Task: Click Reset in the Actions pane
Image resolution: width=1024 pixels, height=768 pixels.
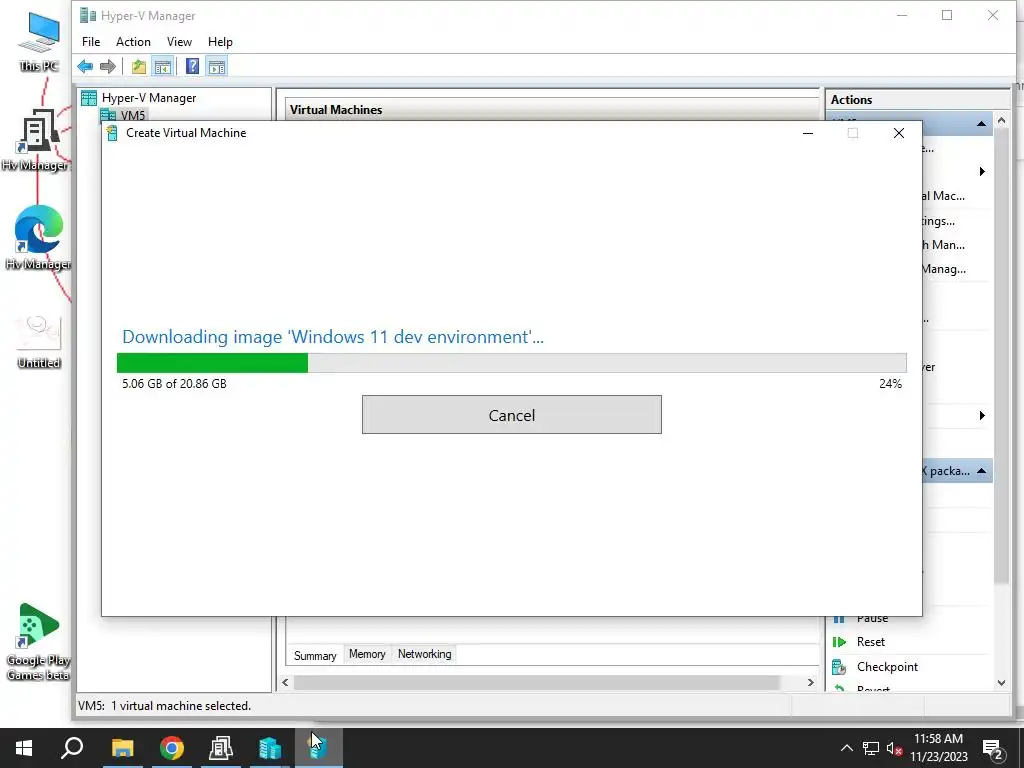Action: (x=871, y=642)
